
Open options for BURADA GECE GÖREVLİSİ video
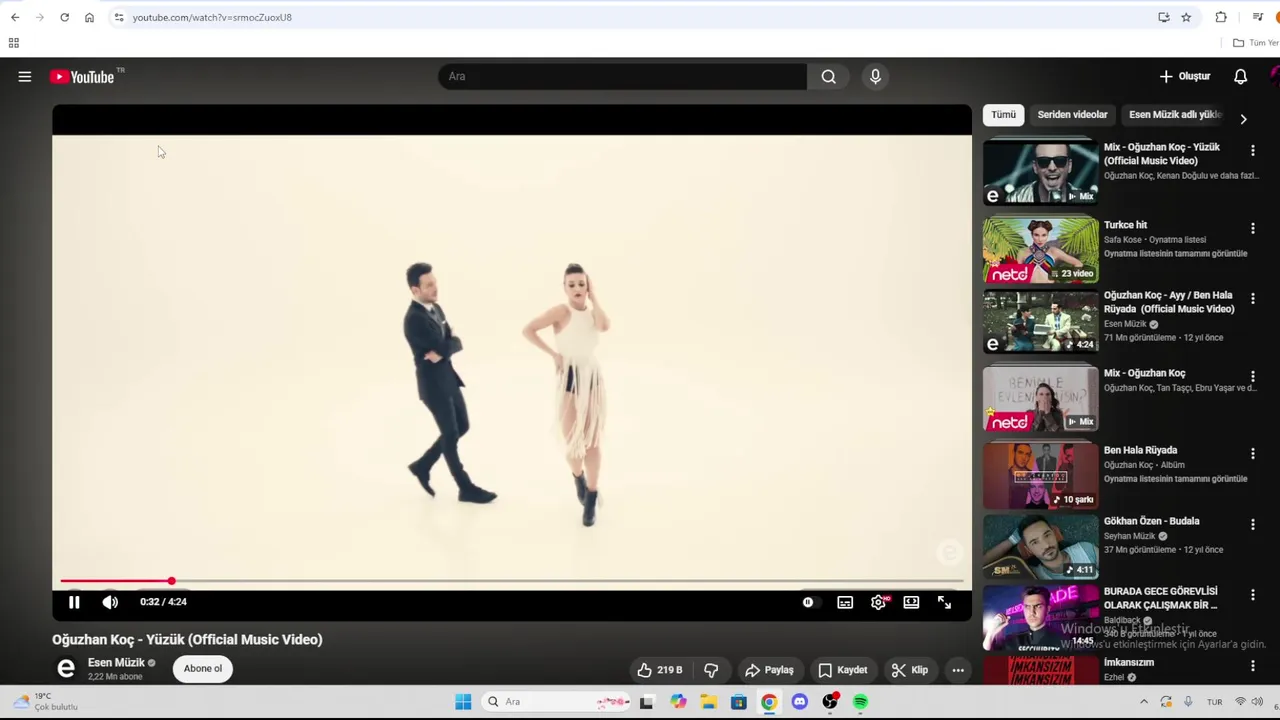[x=1252, y=595]
